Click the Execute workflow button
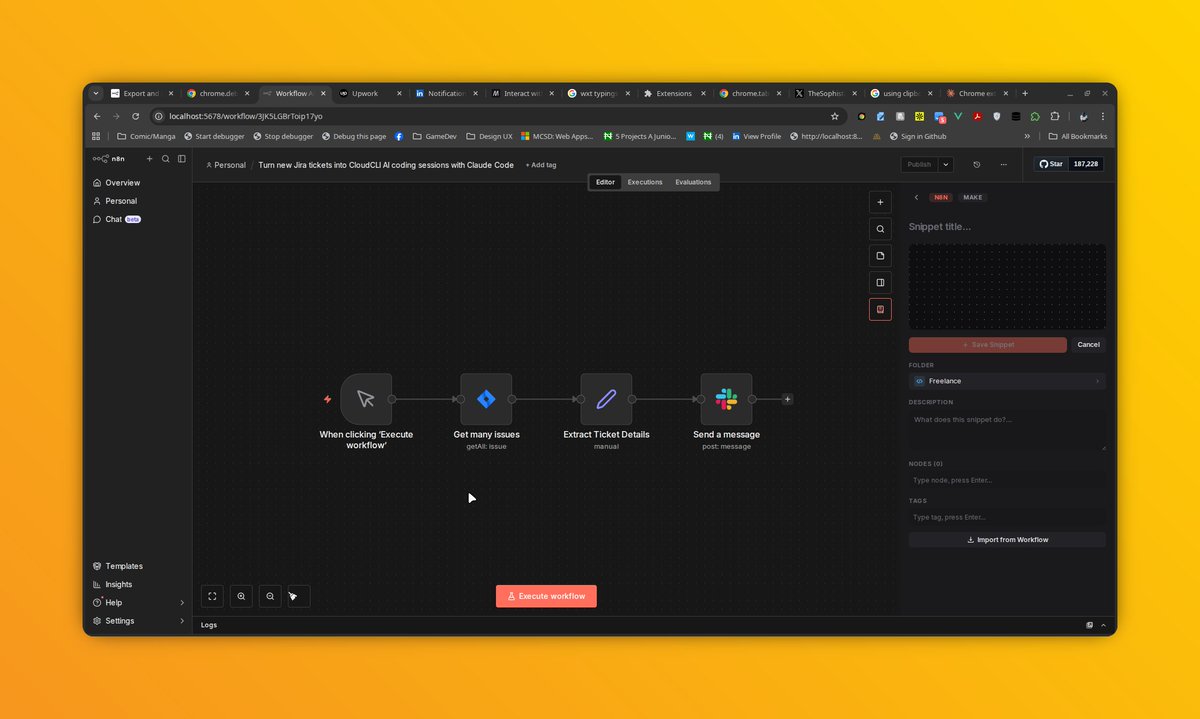Image resolution: width=1200 pixels, height=719 pixels. pyautogui.click(x=546, y=596)
